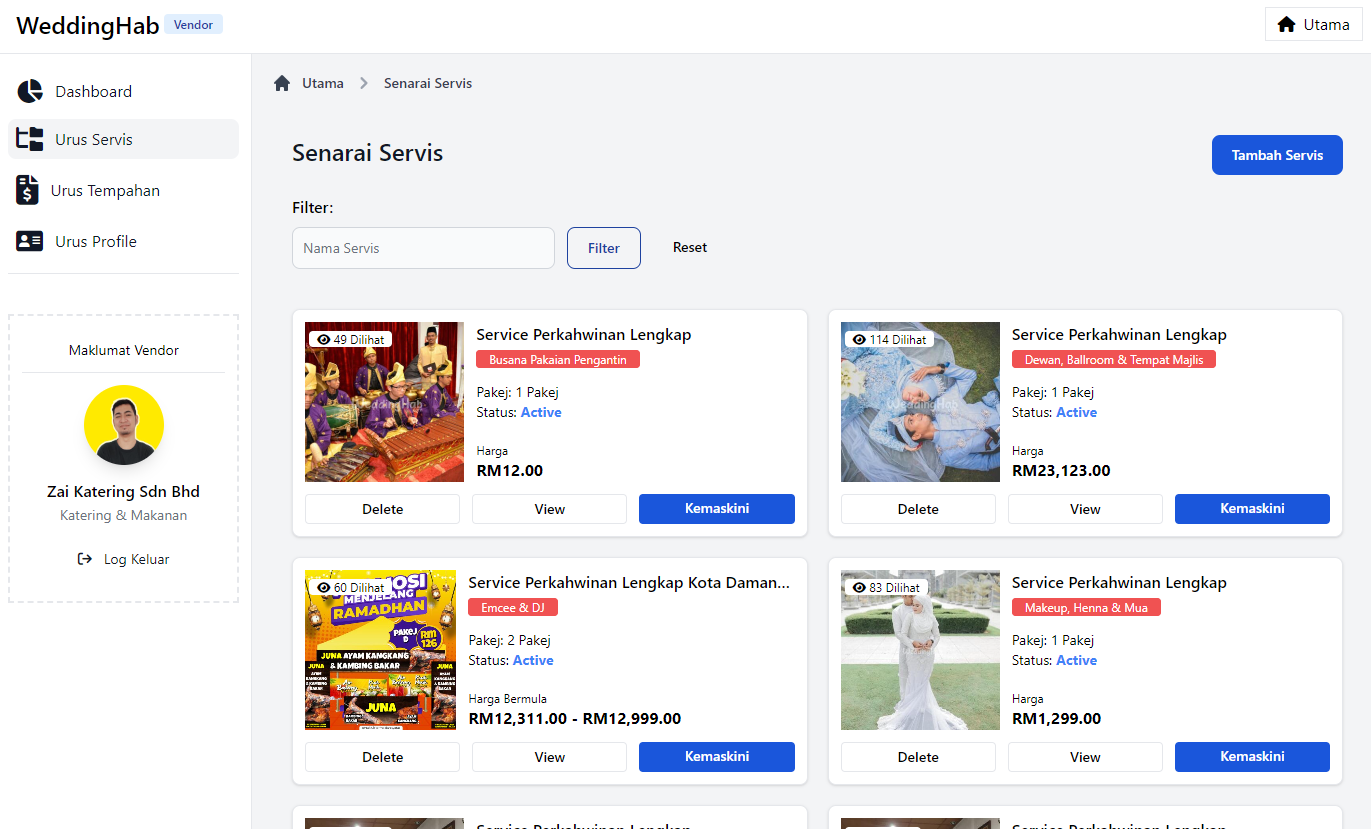Reset the service filter
This screenshot has height=829, width=1371.
[x=689, y=247]
